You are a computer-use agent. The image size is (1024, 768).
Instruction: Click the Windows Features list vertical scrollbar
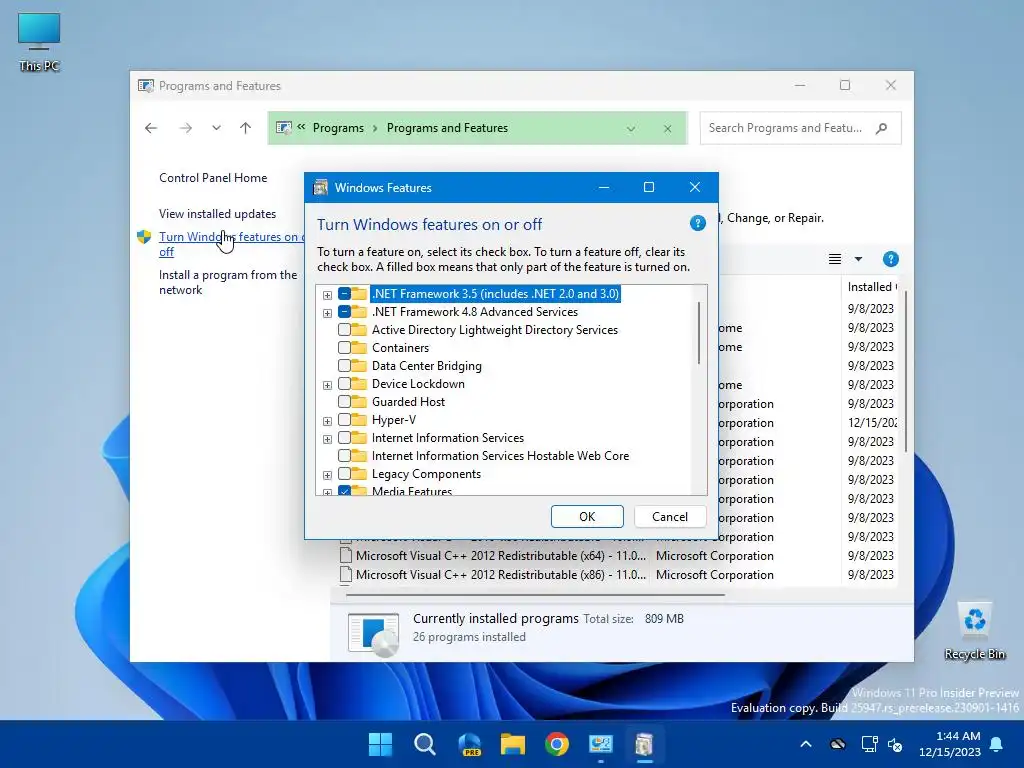(699, 332)
